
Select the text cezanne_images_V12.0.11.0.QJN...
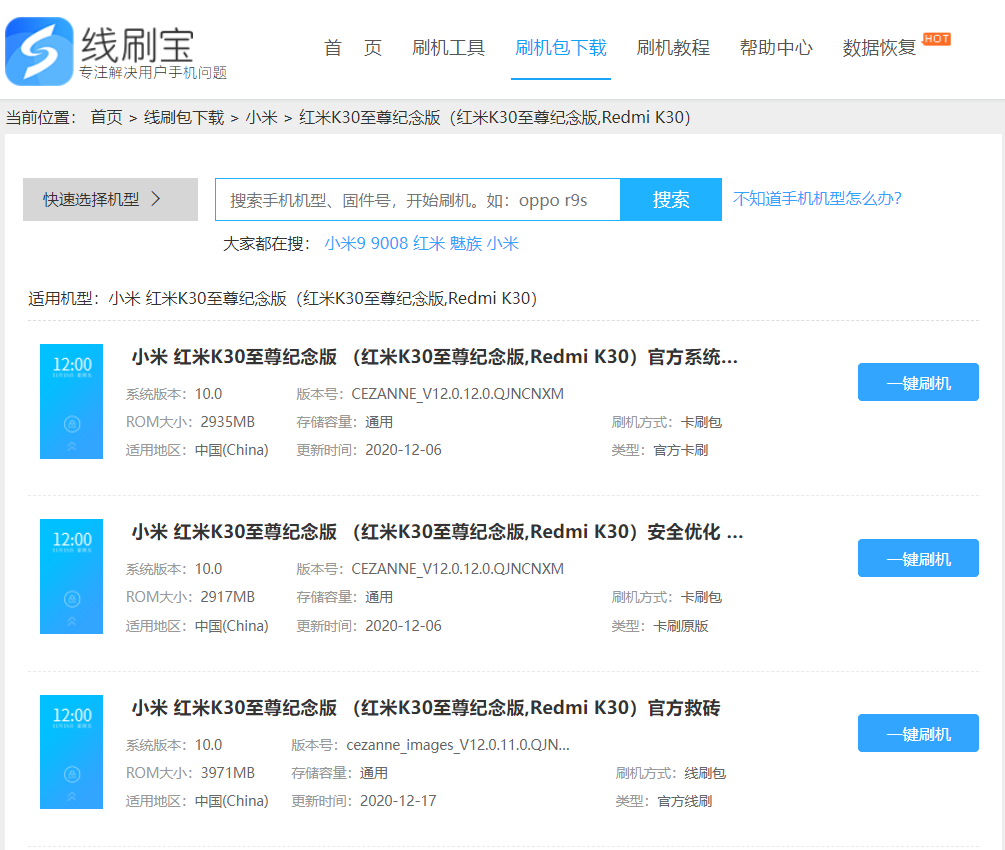(x=458, y=745)
